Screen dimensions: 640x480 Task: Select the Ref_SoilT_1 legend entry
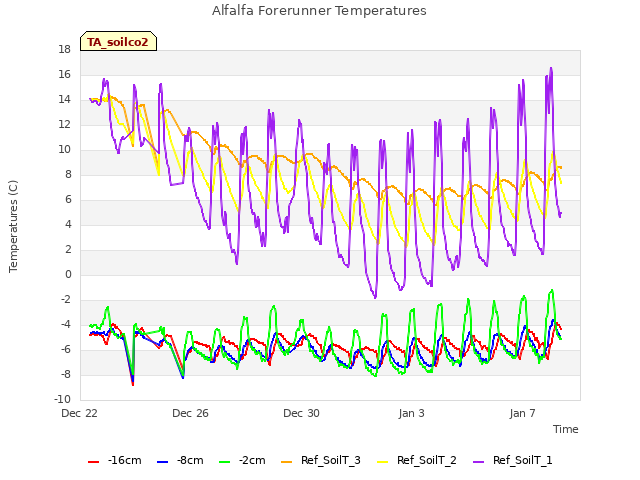pyautogui.click(x=513, y=460)
